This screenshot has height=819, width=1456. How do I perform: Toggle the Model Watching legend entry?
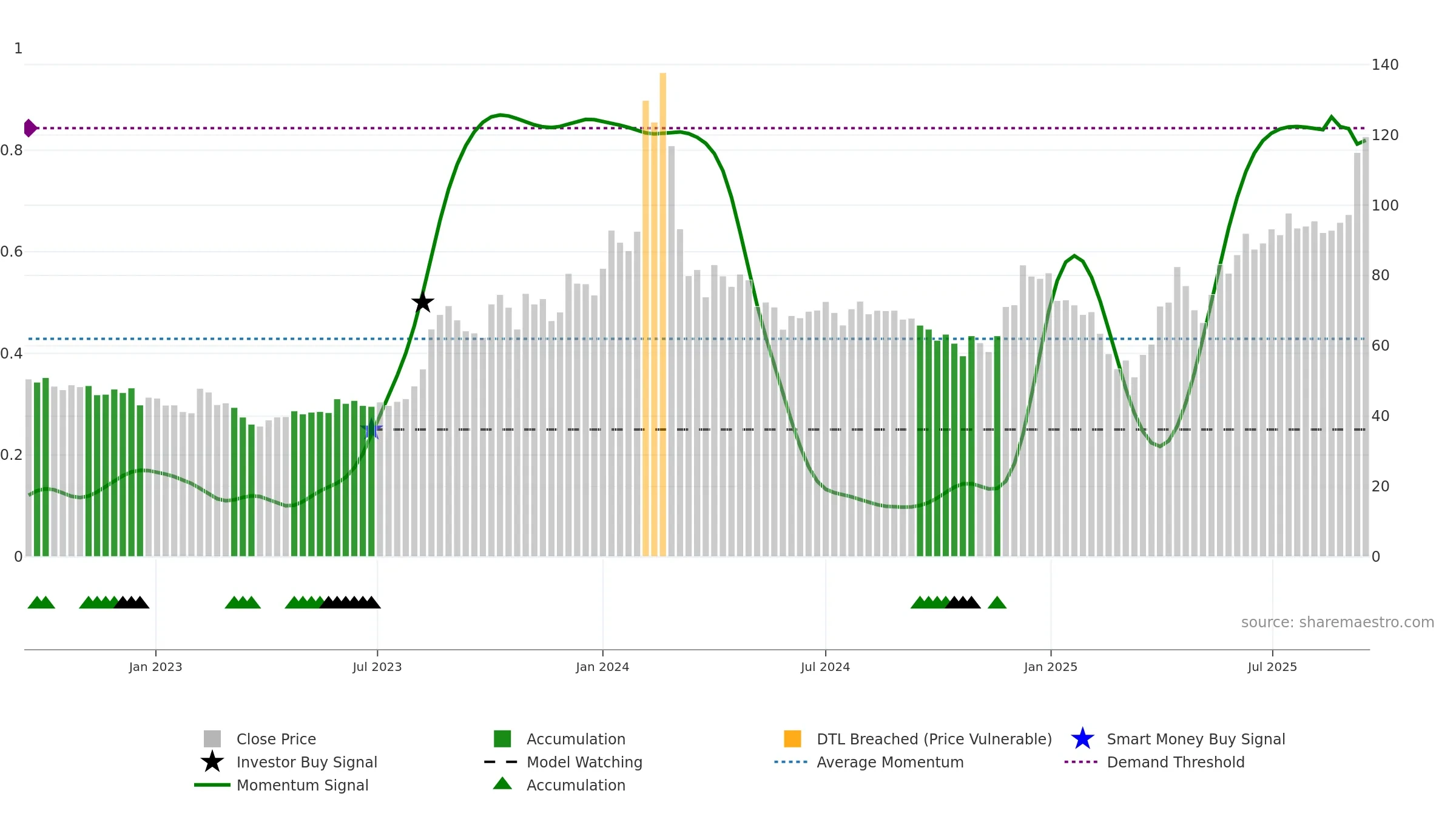pyautogui.click(x=563, y=762)
